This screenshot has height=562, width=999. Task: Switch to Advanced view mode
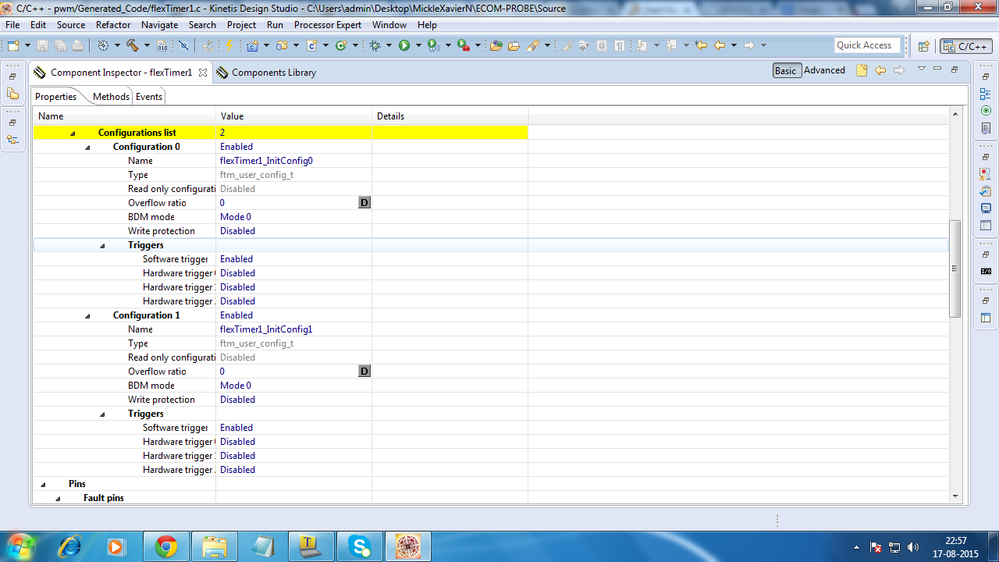[x=824, y=71]
